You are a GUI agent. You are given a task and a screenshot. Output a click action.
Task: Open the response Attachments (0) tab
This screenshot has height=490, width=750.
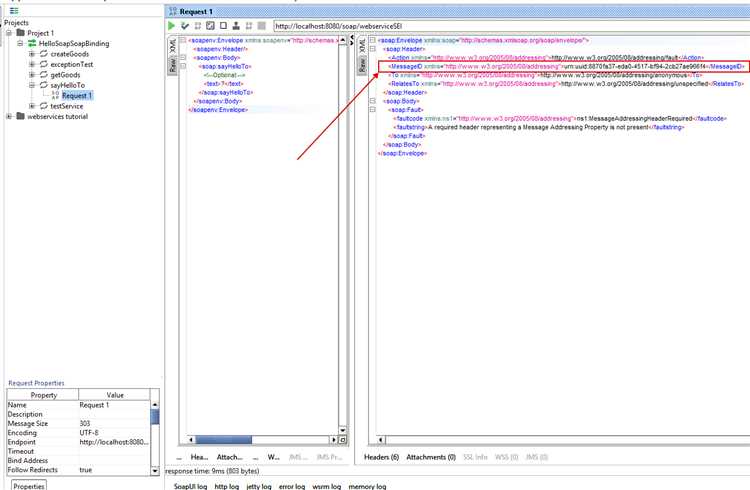point(431,457)
